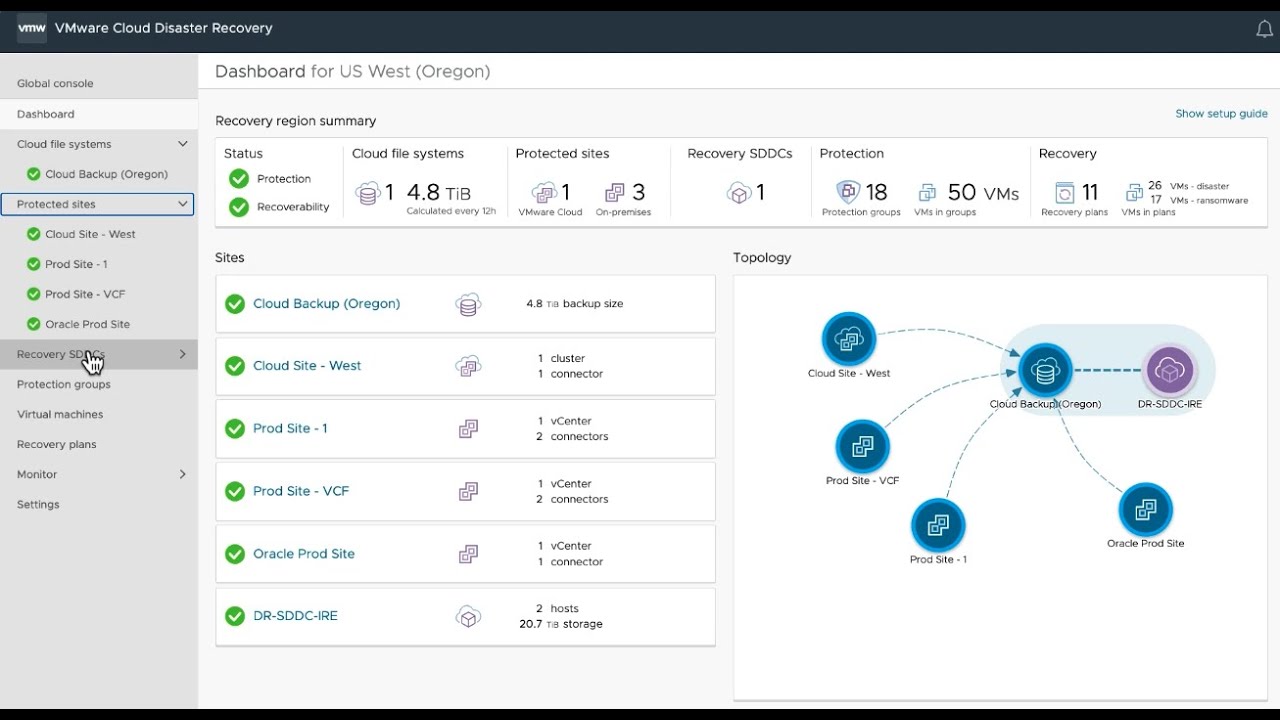Click the Recovery plans icon in summary

pyautogui.click(x=1065, y=192)
